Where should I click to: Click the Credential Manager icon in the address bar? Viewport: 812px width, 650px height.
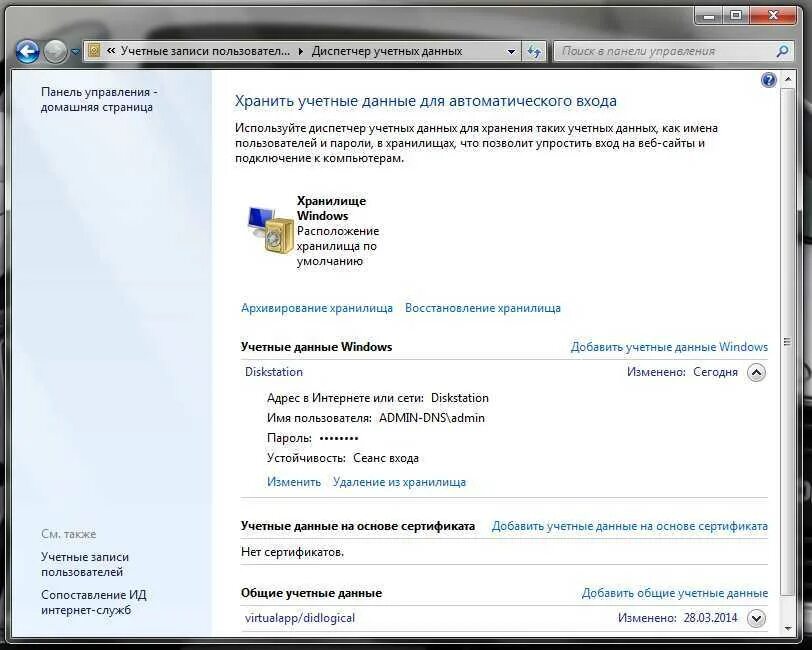pyautogui.click(x=94, y=51)
